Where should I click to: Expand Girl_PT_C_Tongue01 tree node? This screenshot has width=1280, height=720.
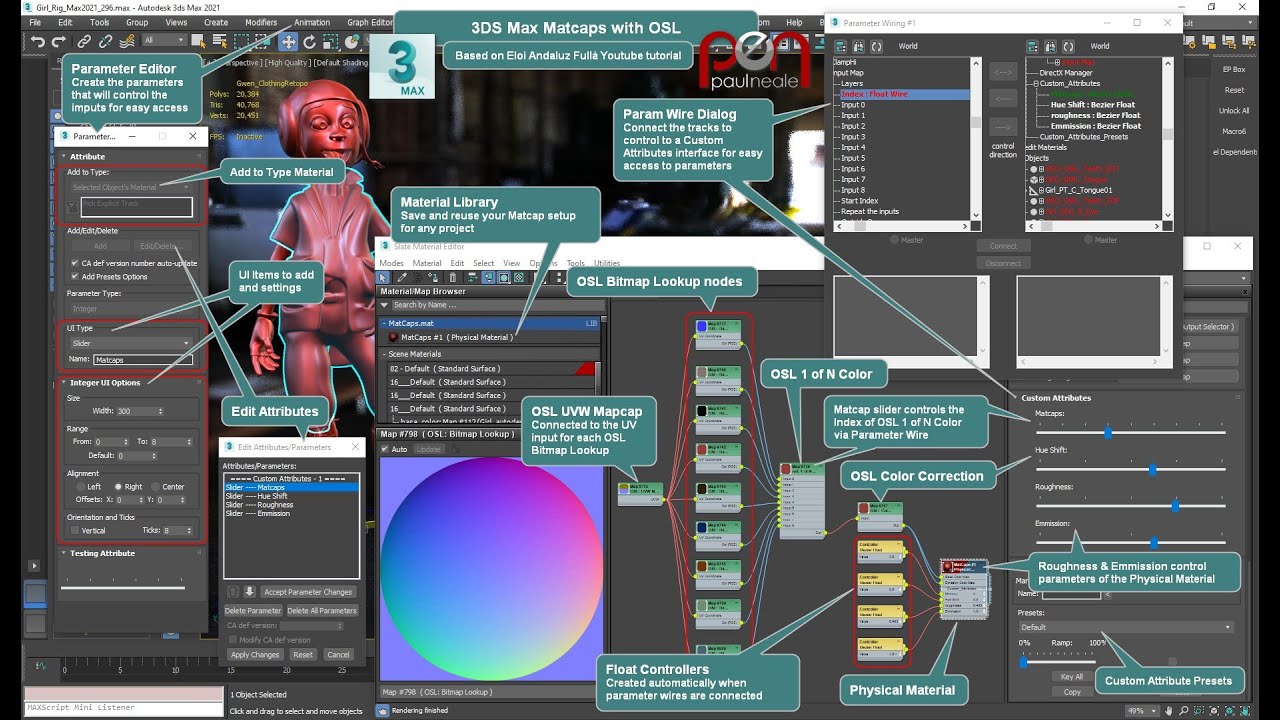point(1041,190)
